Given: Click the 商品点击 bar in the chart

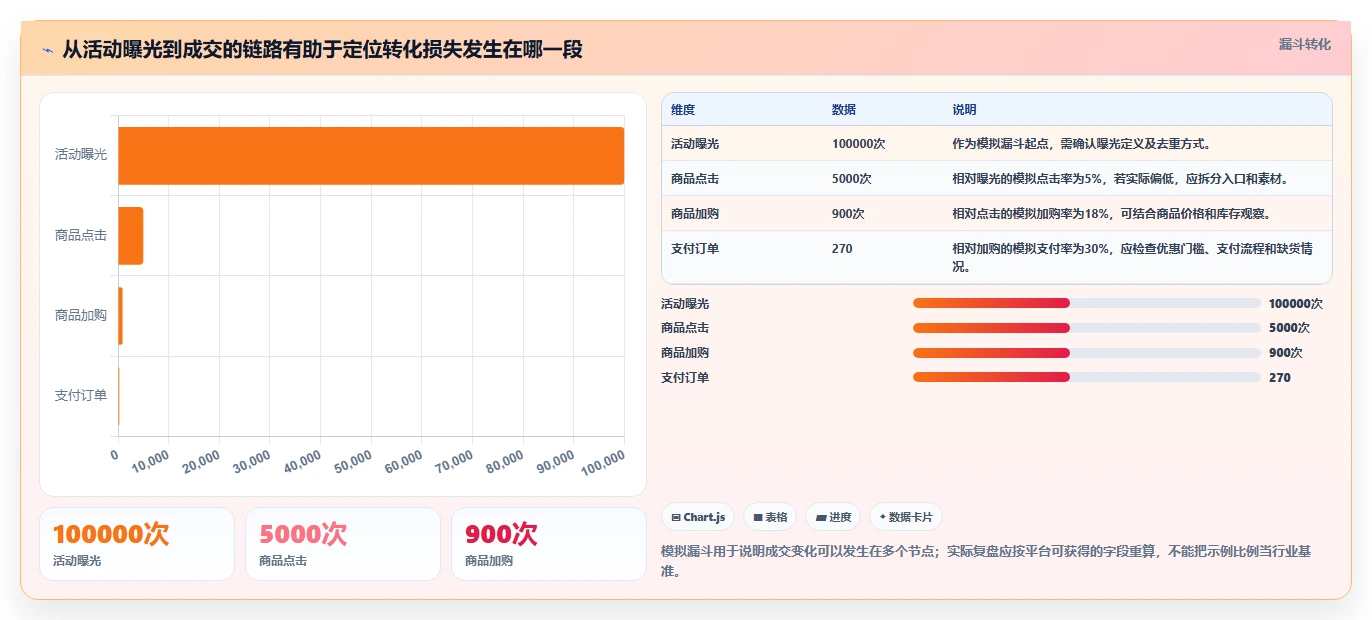Looking at the screenshot, I should [131, 236].
